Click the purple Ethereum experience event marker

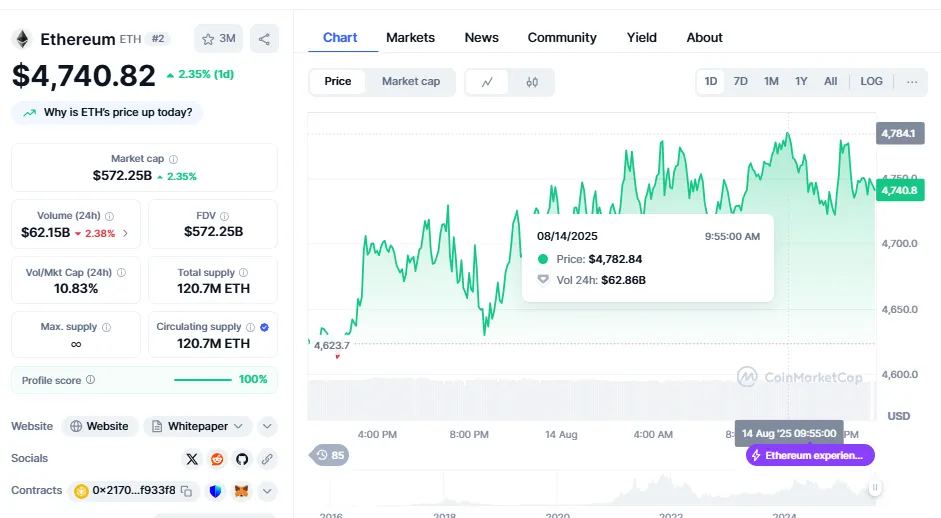[x=810, y=455]
